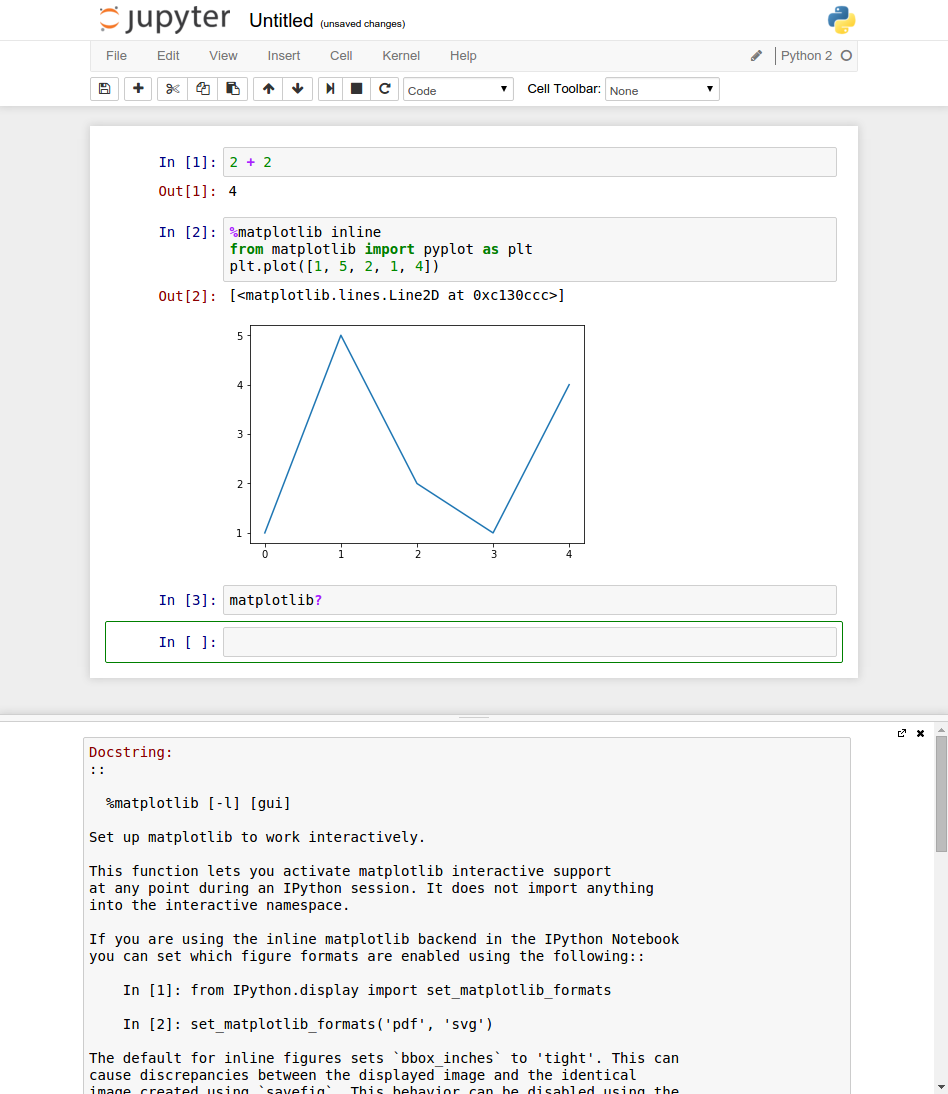Click the kernel idle circle indicator

846,56
